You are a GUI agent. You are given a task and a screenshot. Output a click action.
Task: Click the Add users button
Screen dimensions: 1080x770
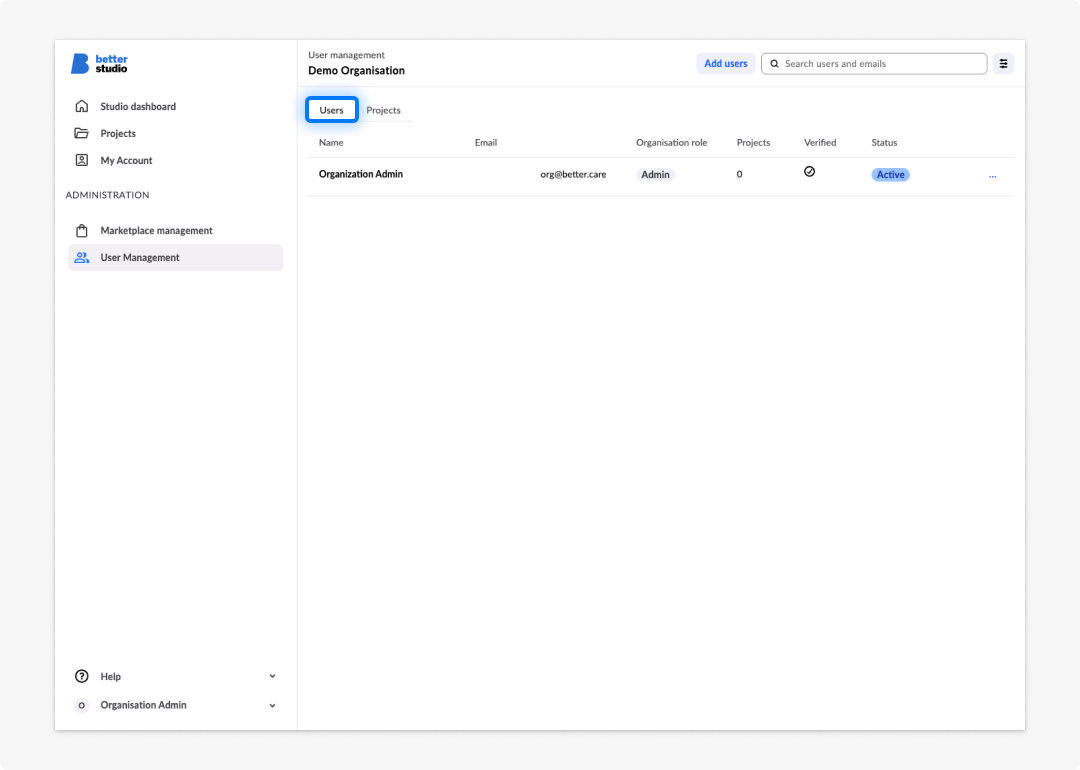tap(725, 63)
